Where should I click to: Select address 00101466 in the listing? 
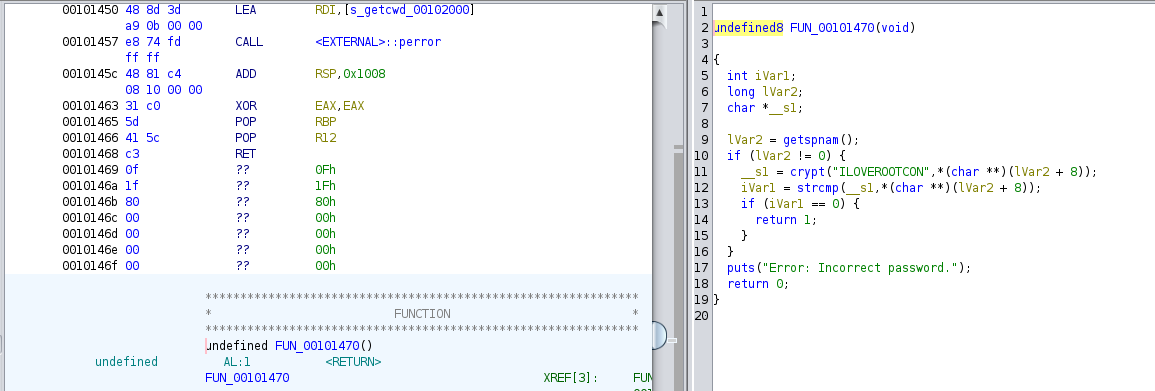tap(90, 138)
